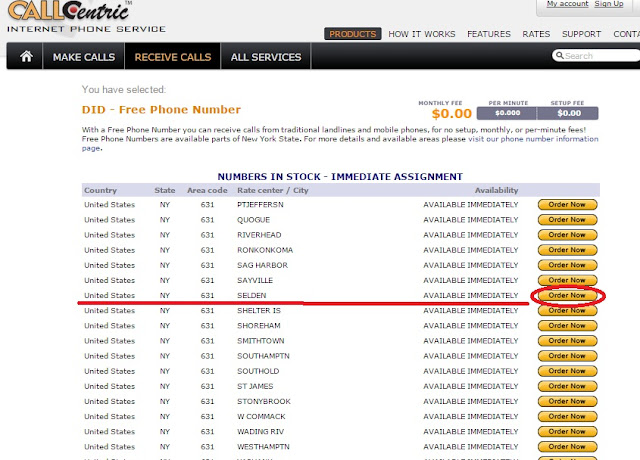
Task: Order Now for QUOGUE
Action: coord(567,220)
